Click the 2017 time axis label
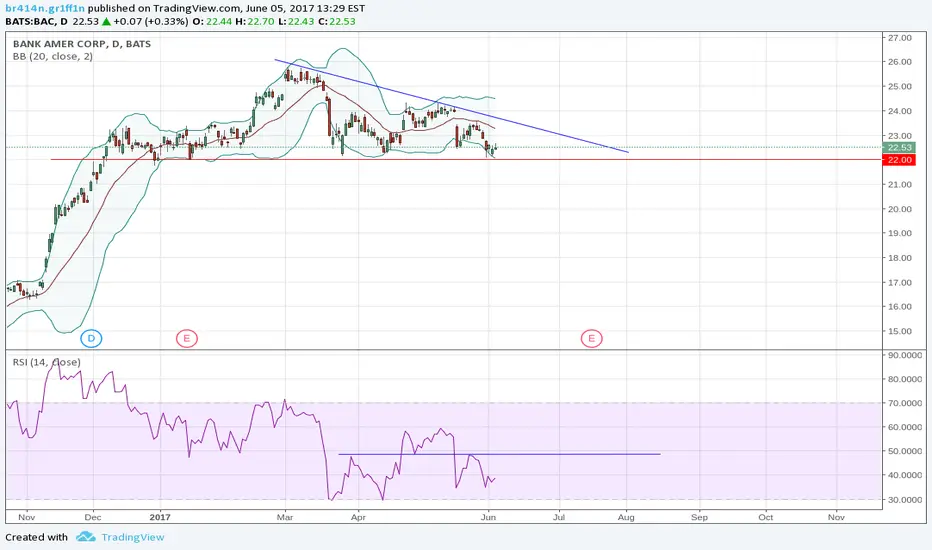 (160, 517)
